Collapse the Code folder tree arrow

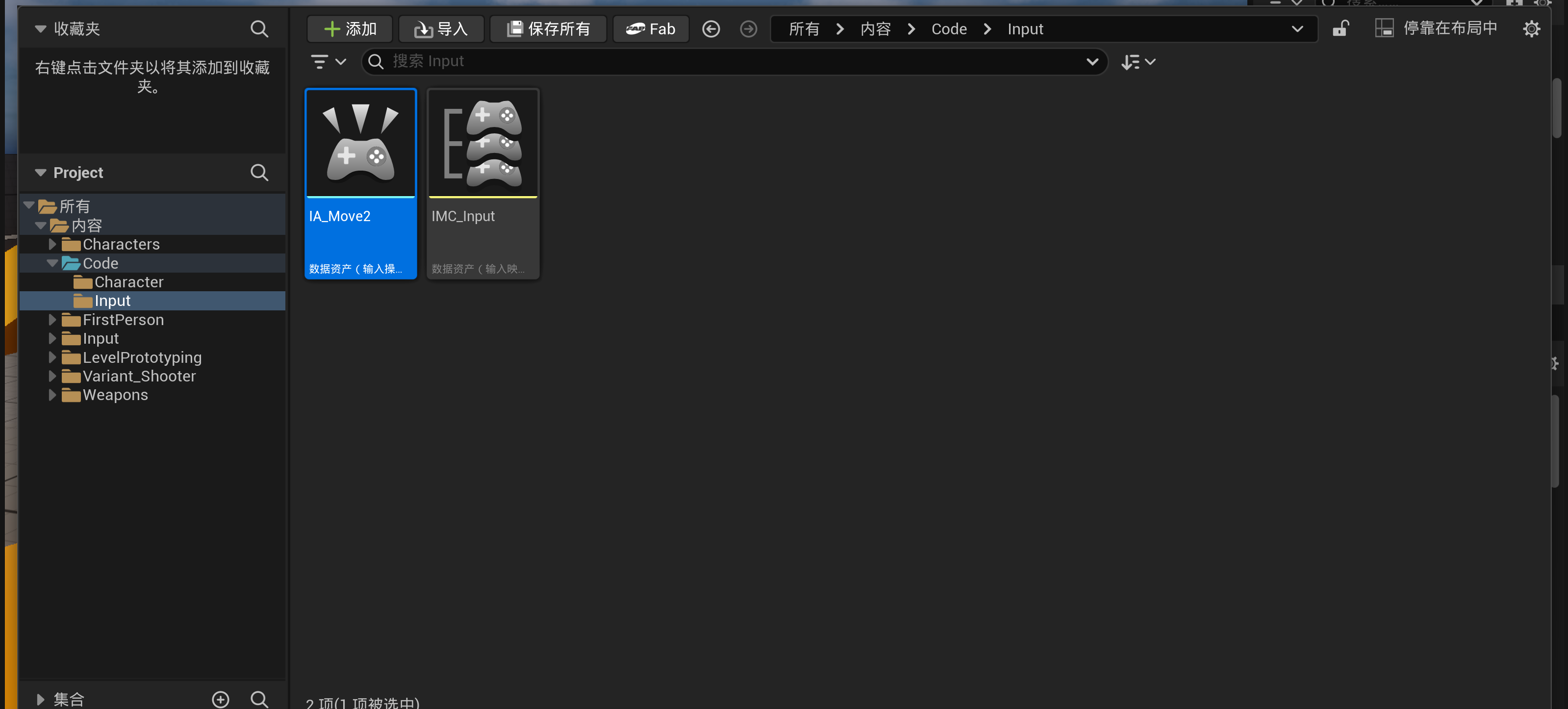click(x=52, y=263)
